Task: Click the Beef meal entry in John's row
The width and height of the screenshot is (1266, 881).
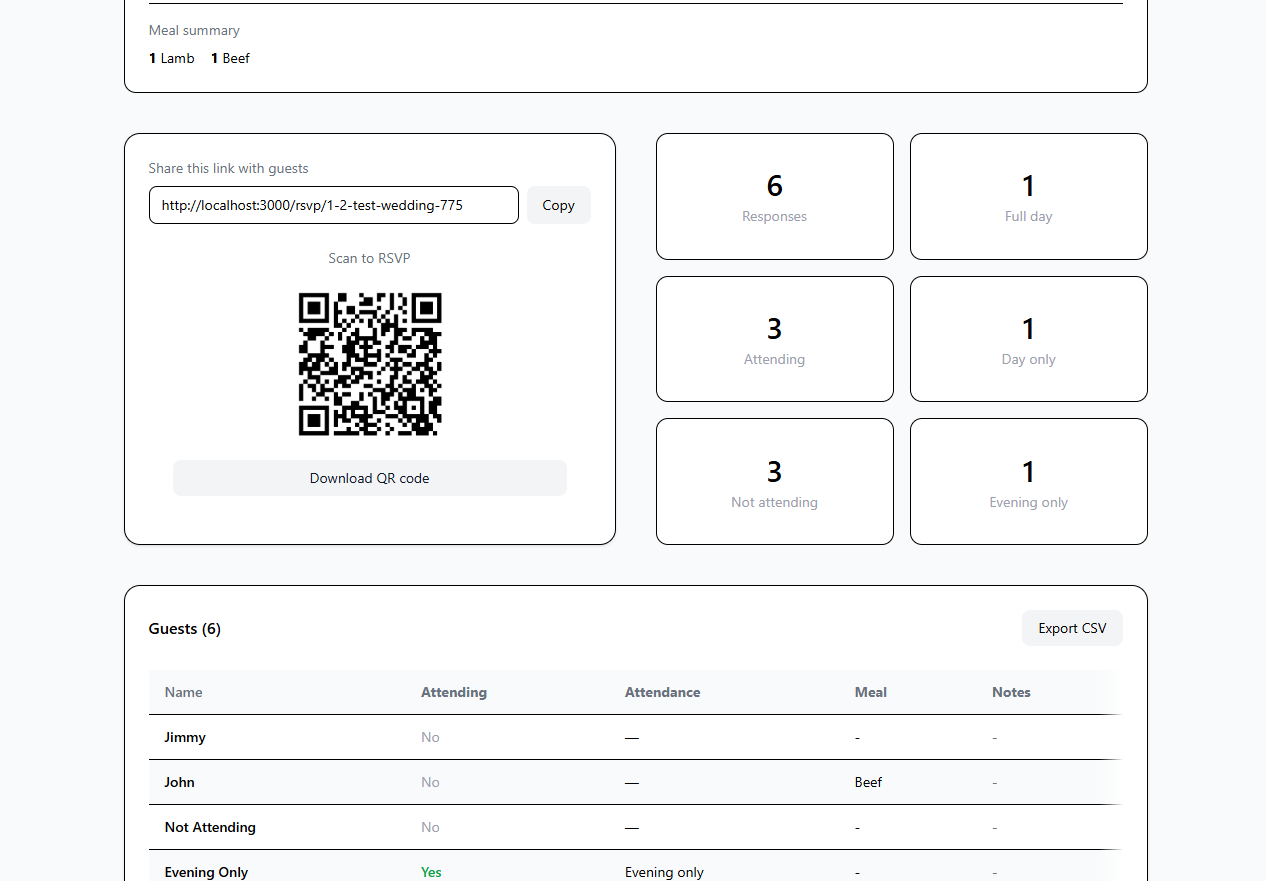Action: [x=868, y=782]
